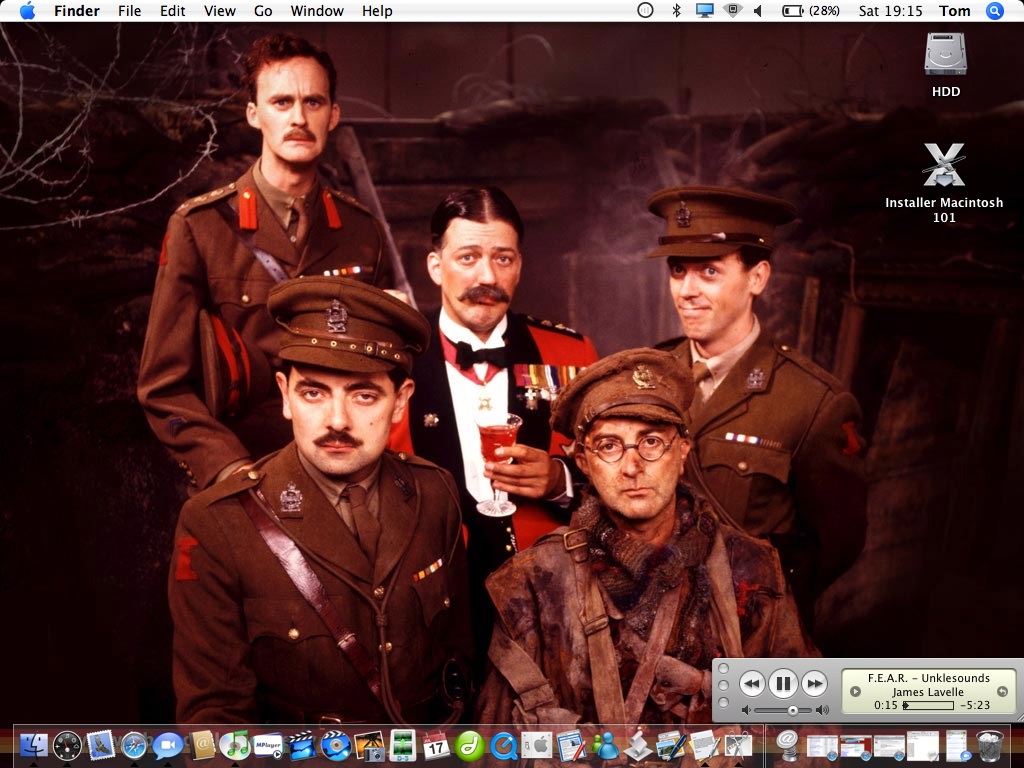Launch MPlayer from the Dock
This screenshot has width=1024, height=768.
pyautogui.click(x=268, y=745)
